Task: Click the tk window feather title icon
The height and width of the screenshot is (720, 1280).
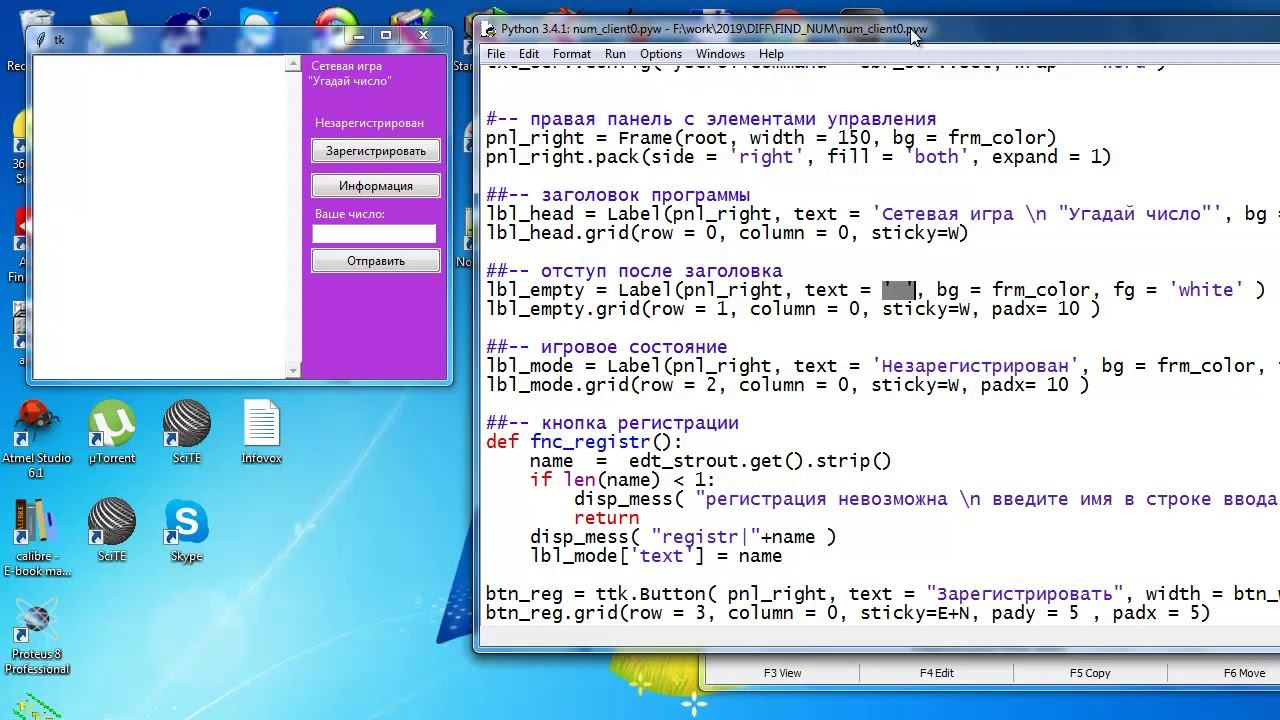Action: (41, 39)
